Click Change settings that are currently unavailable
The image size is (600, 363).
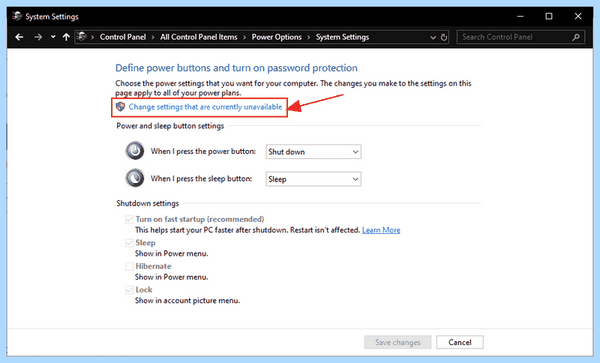coord(205,107)
